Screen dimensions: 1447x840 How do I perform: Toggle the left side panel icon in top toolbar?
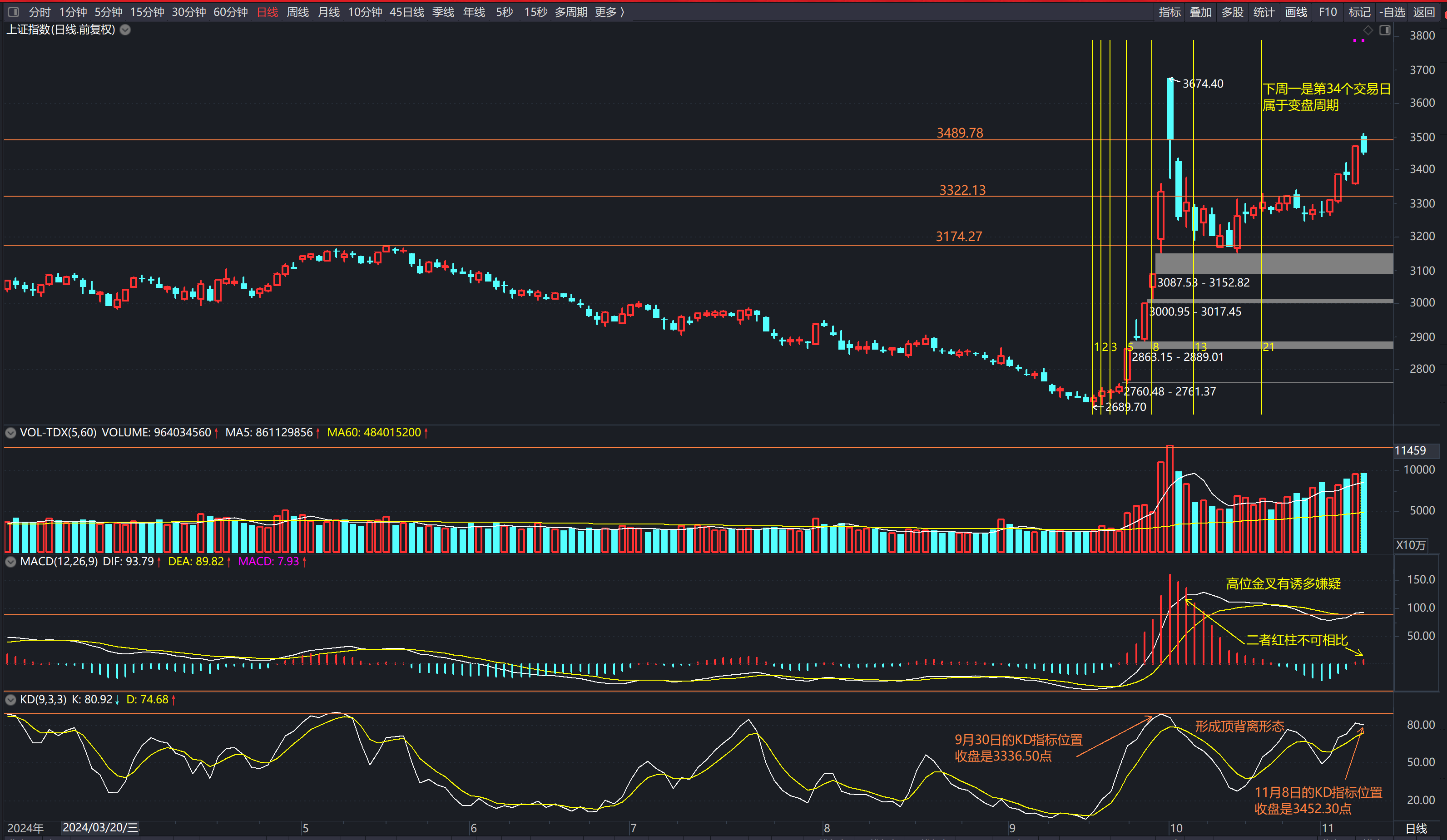pos(13,11)
